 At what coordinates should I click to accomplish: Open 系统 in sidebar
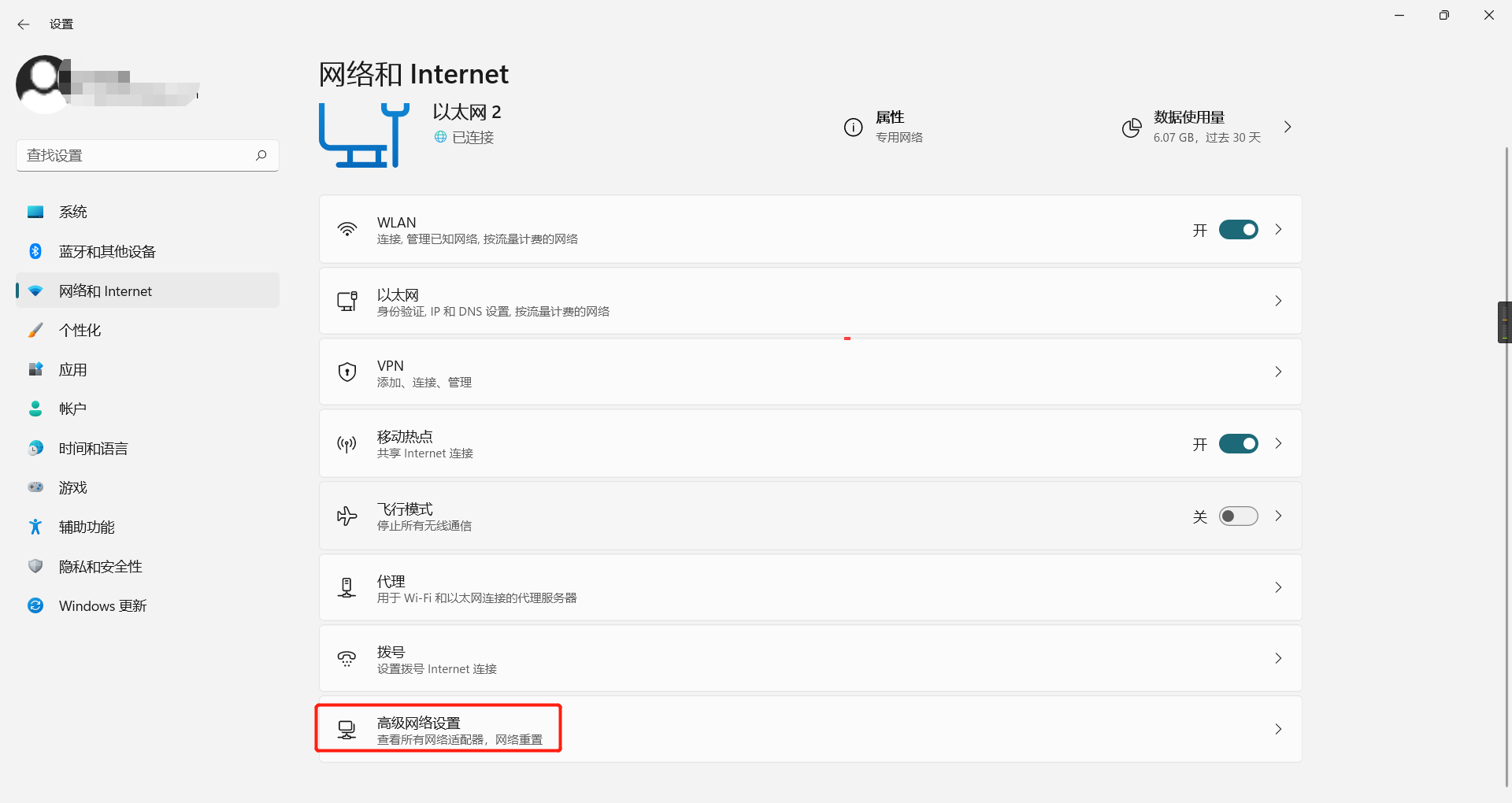147,212
